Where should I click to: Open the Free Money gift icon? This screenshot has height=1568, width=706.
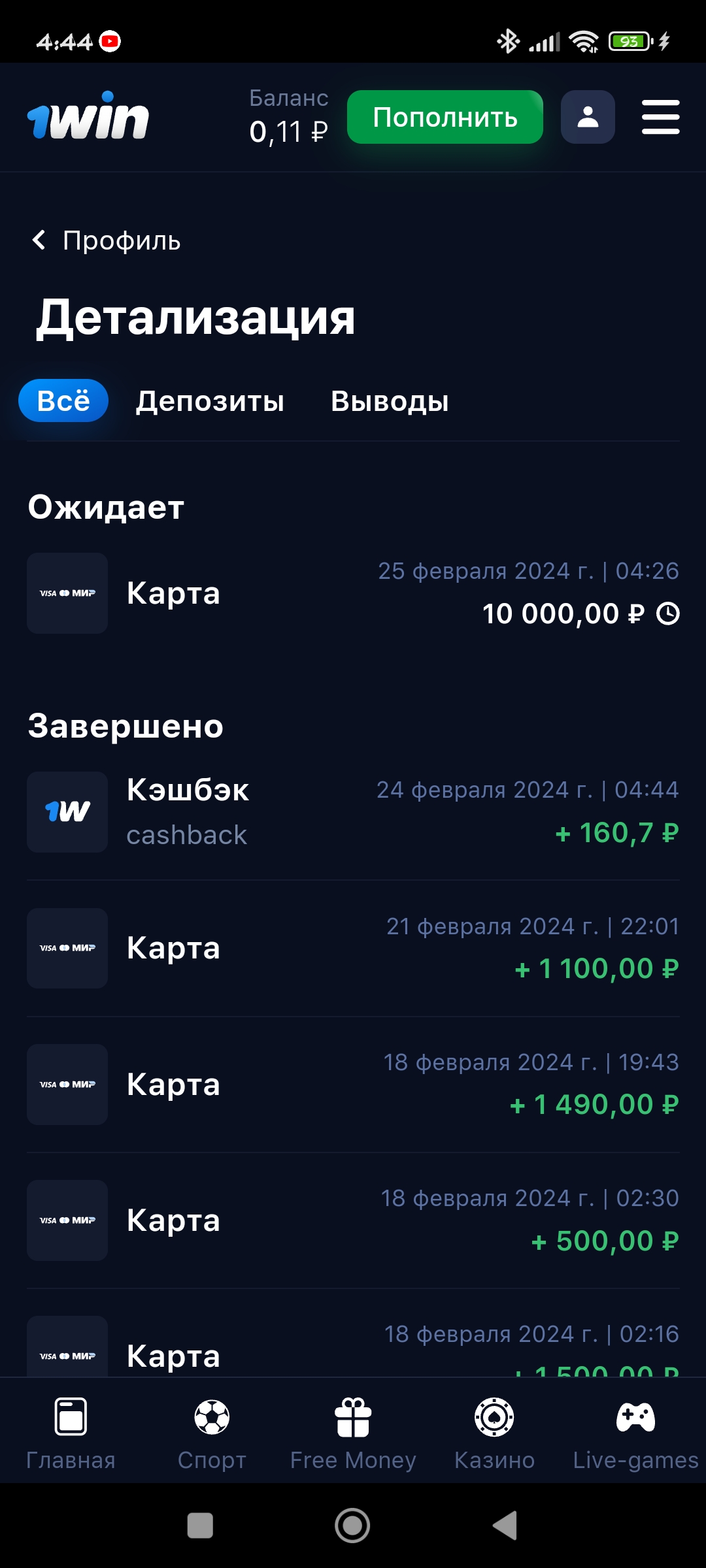[x=353, y=1416]
